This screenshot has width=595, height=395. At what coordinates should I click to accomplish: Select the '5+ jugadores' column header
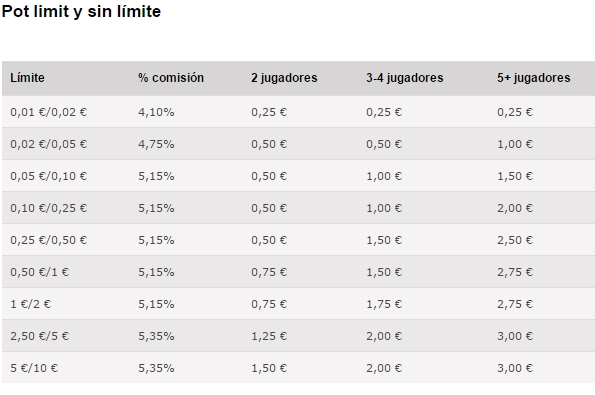pos(534,78)
